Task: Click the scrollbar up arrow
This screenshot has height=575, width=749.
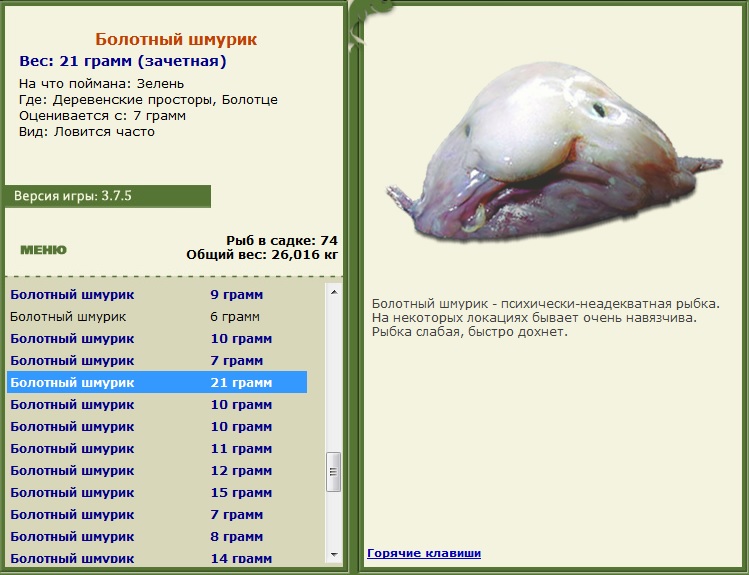Action: tap(334, 292)
